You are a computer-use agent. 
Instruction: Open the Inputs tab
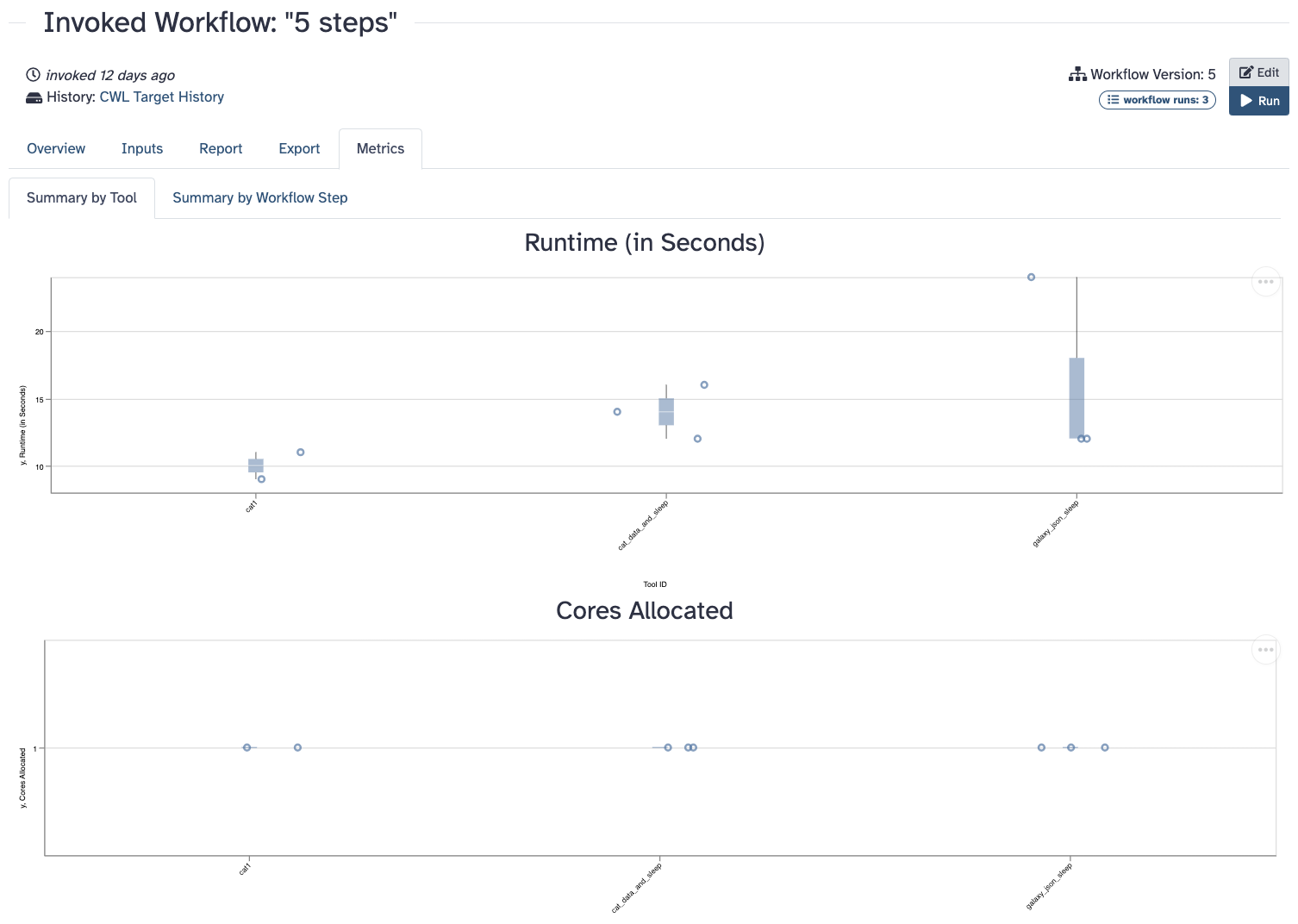[x=141, y=148]
